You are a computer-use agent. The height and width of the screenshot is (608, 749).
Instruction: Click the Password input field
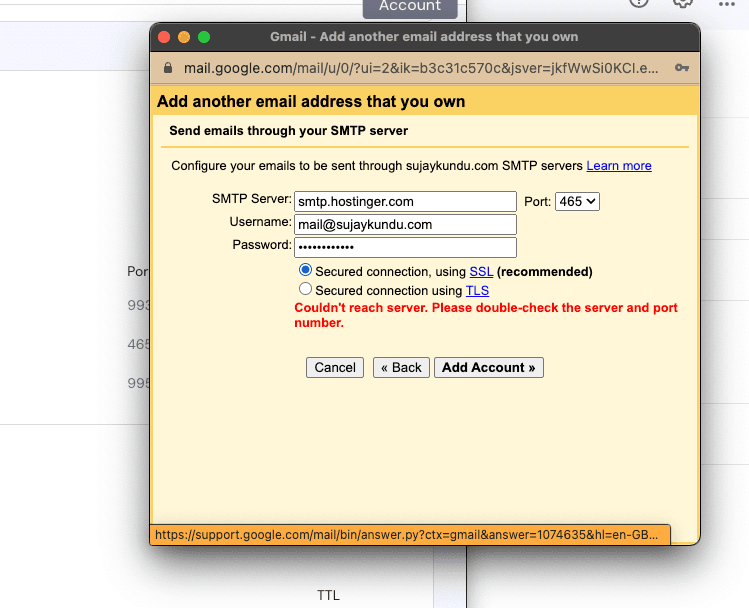point(405,247)
